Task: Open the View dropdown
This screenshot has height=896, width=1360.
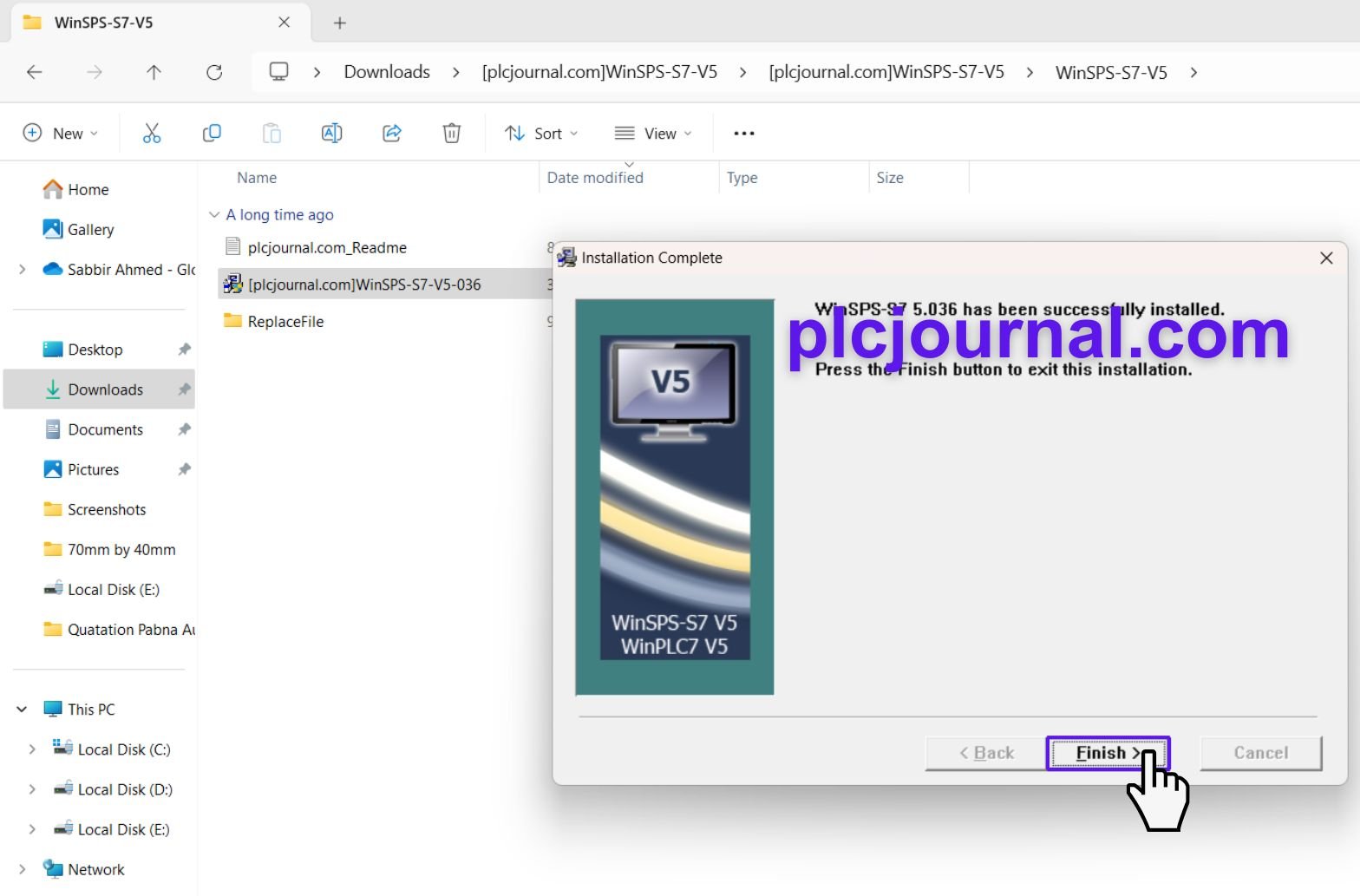Action: tap(653, 133)
